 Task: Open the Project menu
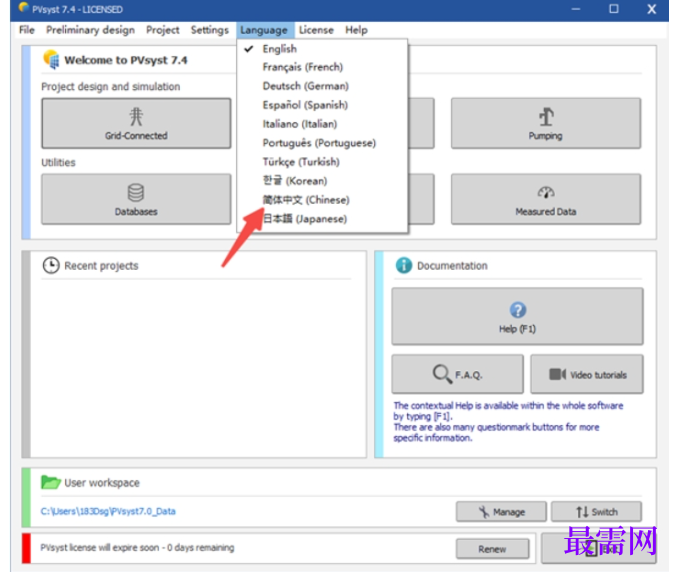pos(163,30)
